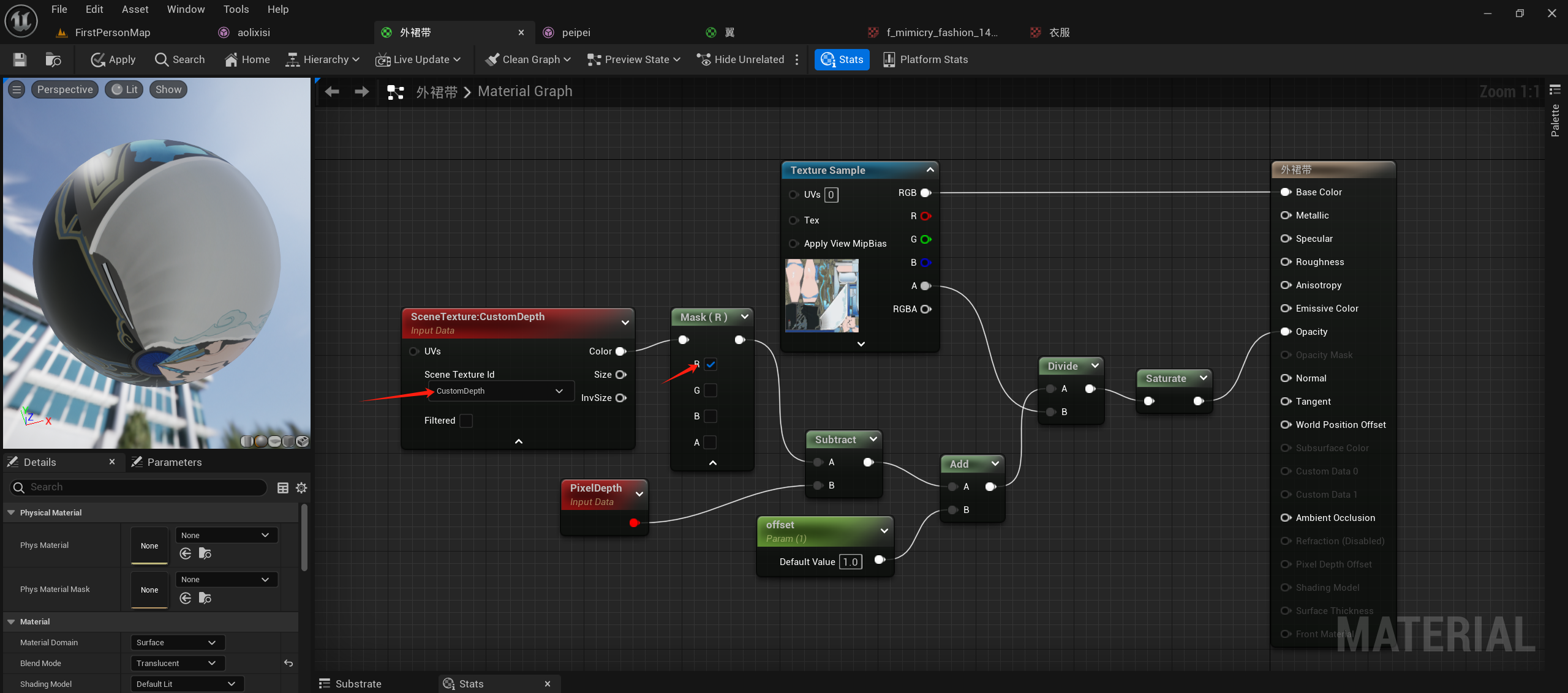The width and height of the screenshot is (1568, 693).
Task: Set preview mesh to plane
Action: pos(274,441)
